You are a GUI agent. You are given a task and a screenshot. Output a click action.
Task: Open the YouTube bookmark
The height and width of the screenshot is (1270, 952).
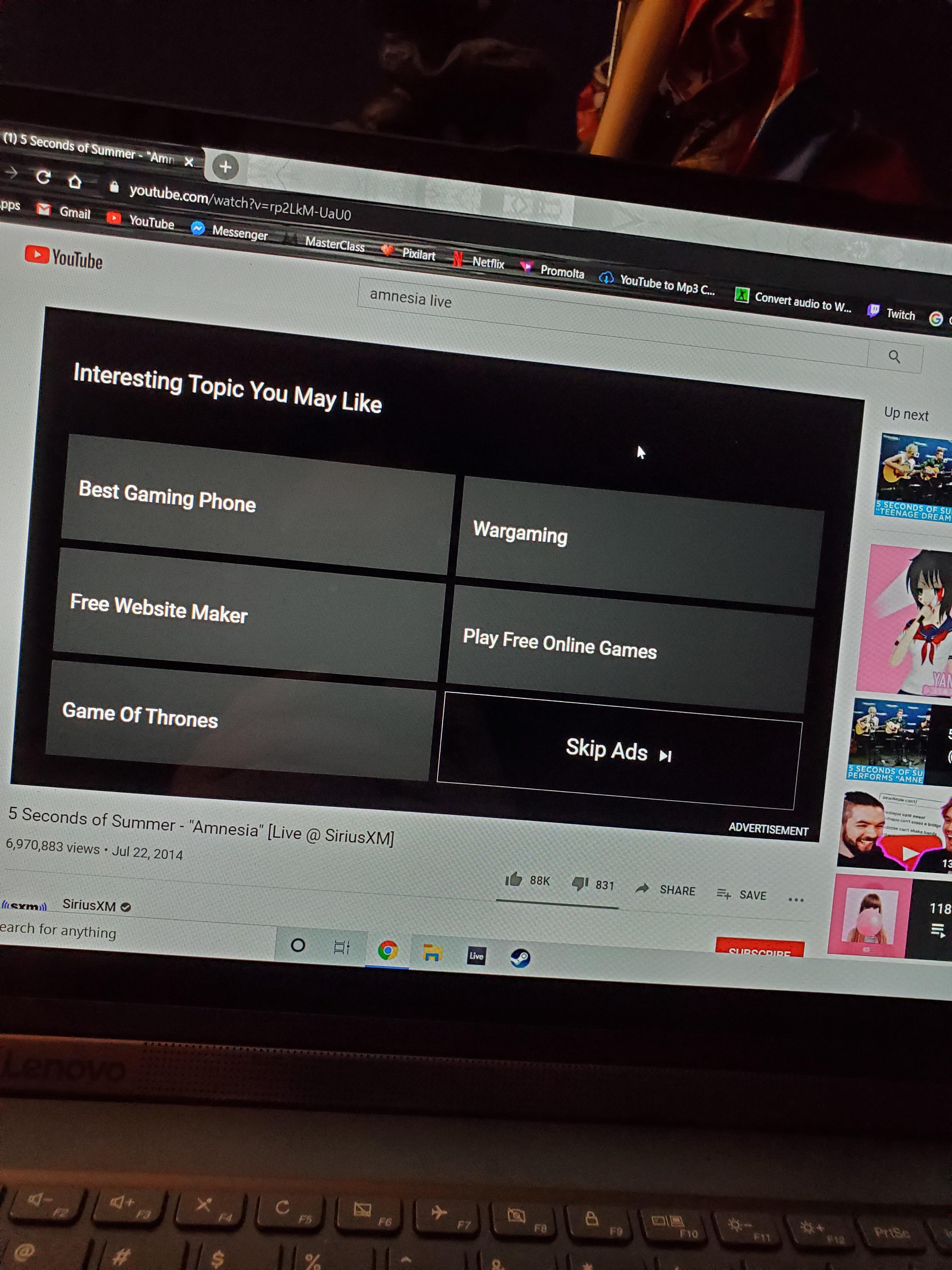(141, 220)
